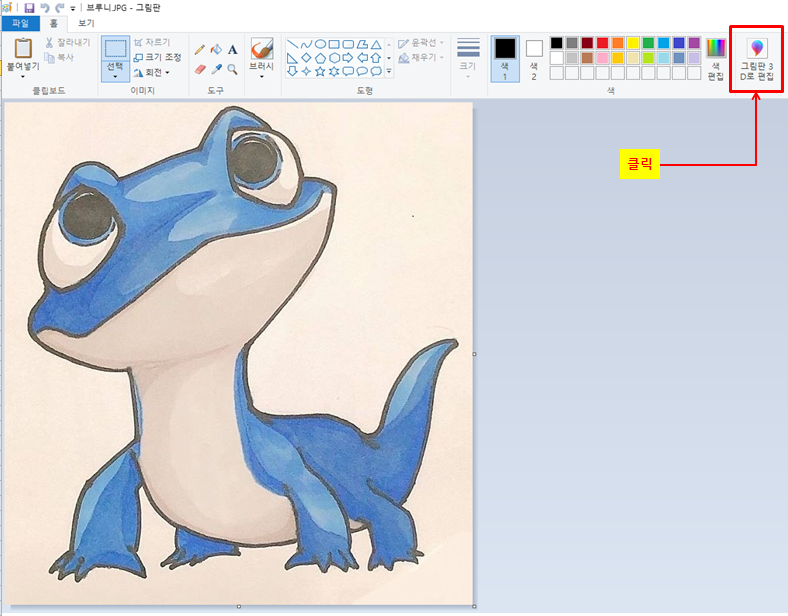Pick the purple color swatch
The image size is (788, 616).
[x=694, y=43]
